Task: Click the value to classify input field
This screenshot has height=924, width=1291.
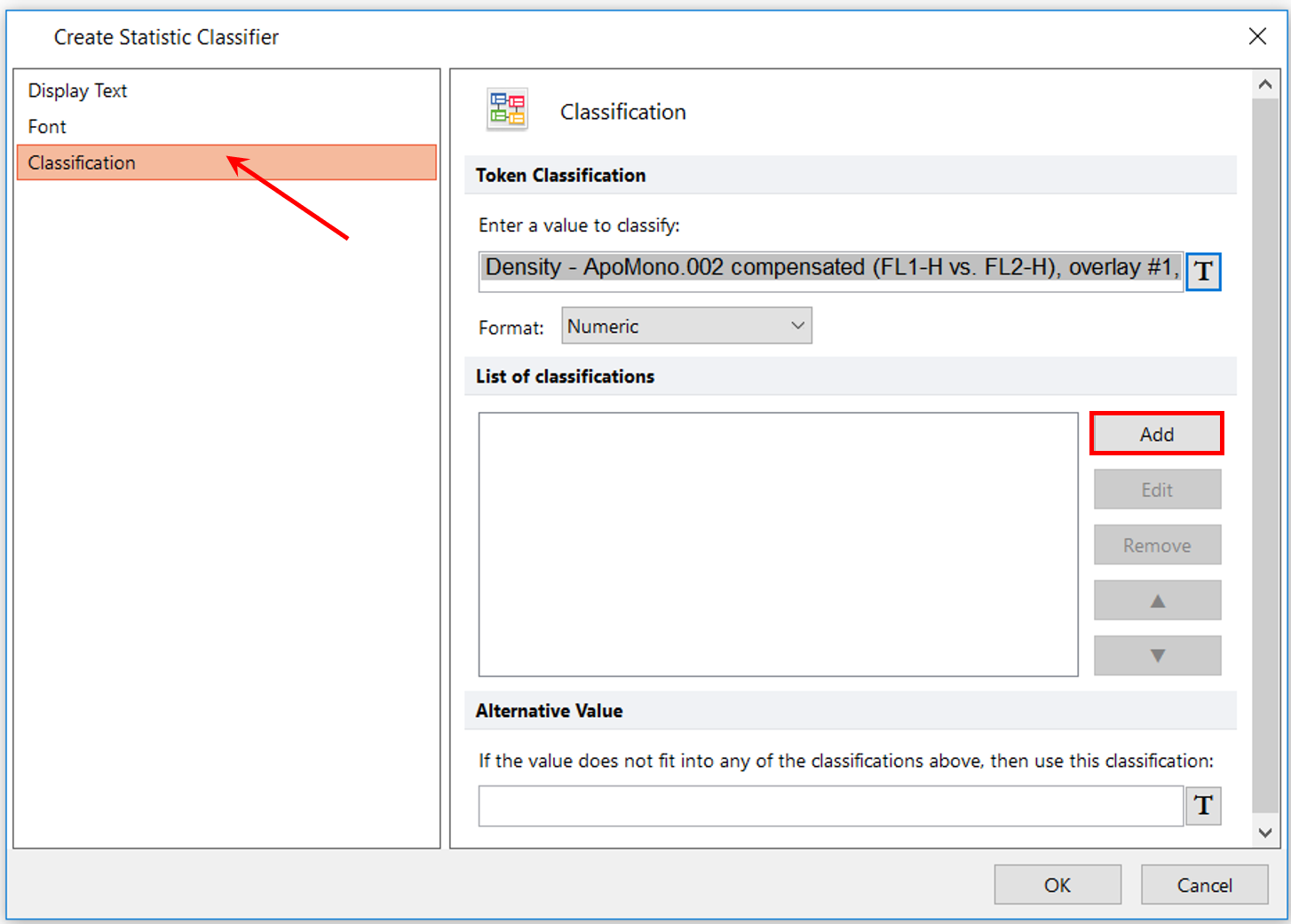Action: (x=831, y=272)
